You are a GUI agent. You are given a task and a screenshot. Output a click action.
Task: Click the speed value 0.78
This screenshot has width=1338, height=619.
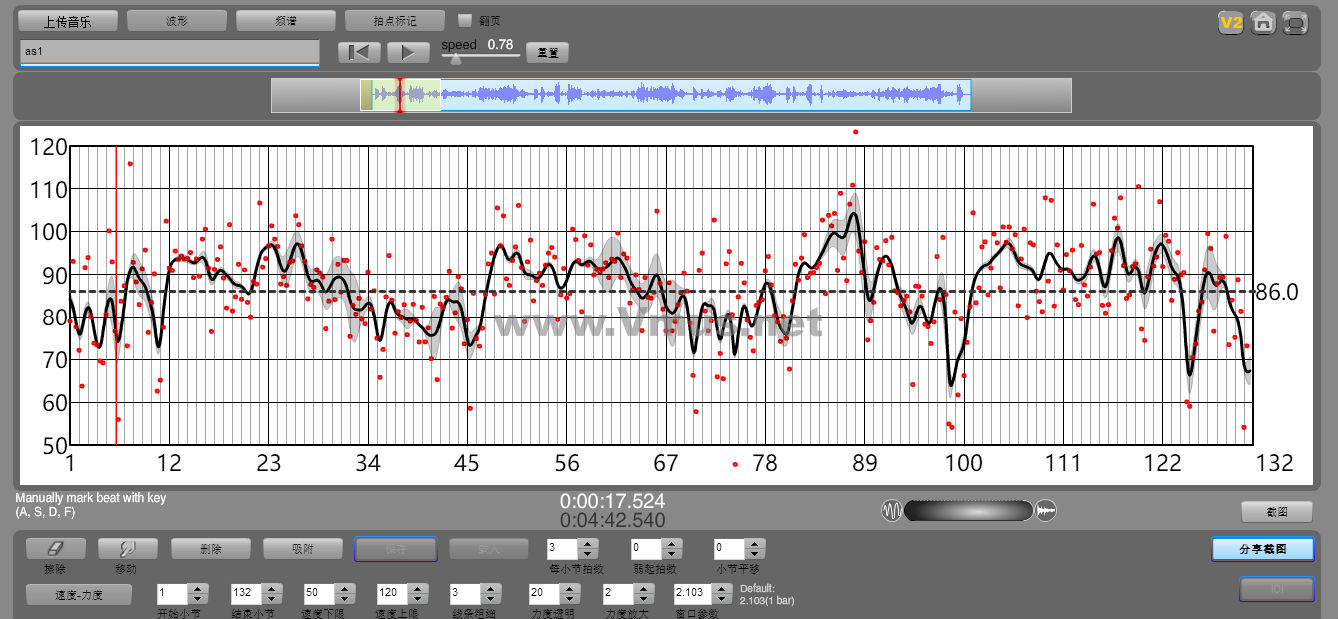pyautogui.click(x=500, y=44)
